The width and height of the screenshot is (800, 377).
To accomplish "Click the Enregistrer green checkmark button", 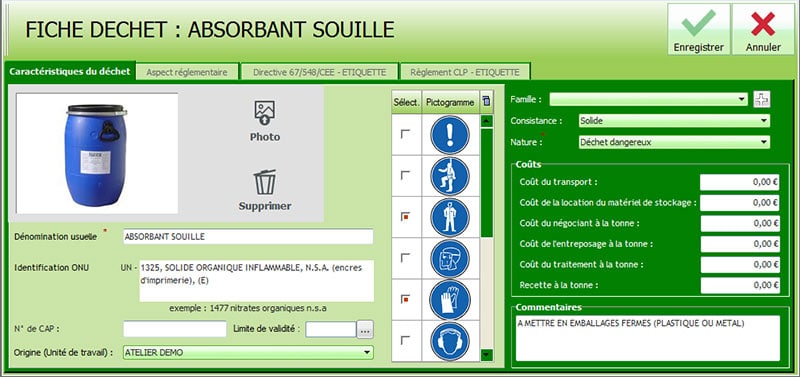I will [698, 29].
